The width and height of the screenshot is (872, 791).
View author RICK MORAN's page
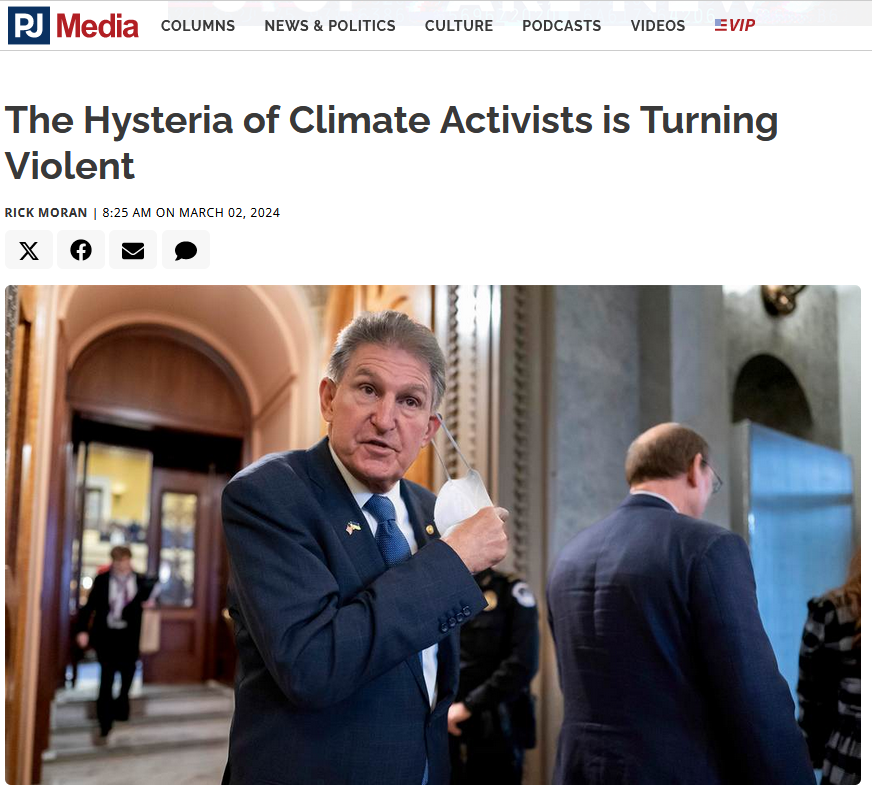[x=46, y=212]
